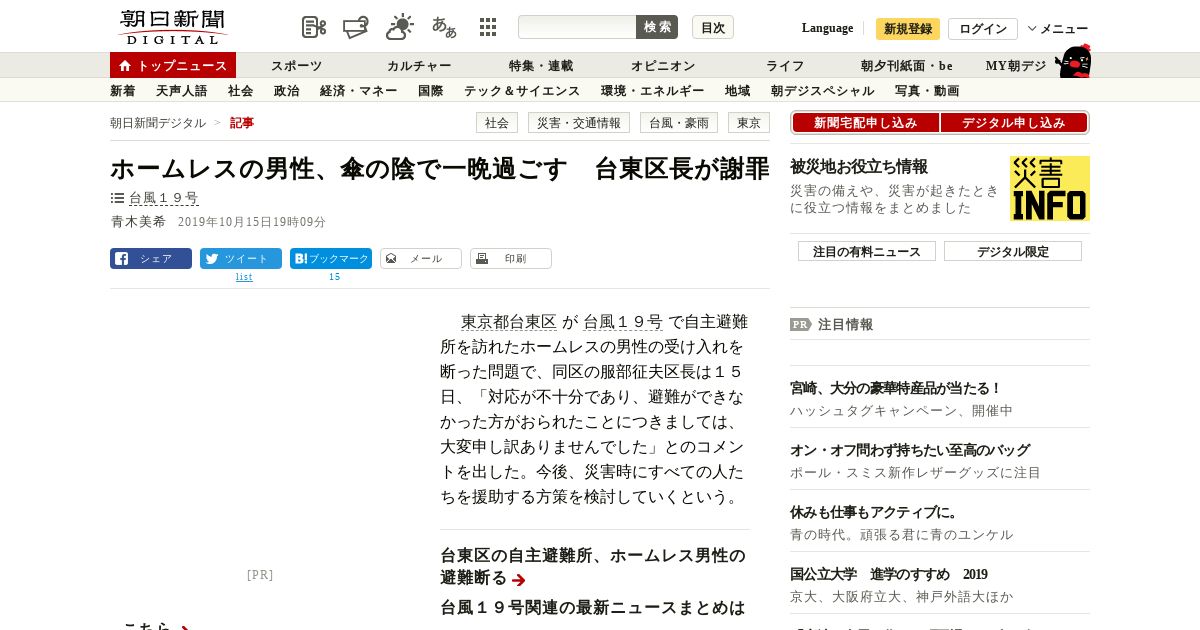Click the 検索 search button
1200x630 pixels.
657,27
